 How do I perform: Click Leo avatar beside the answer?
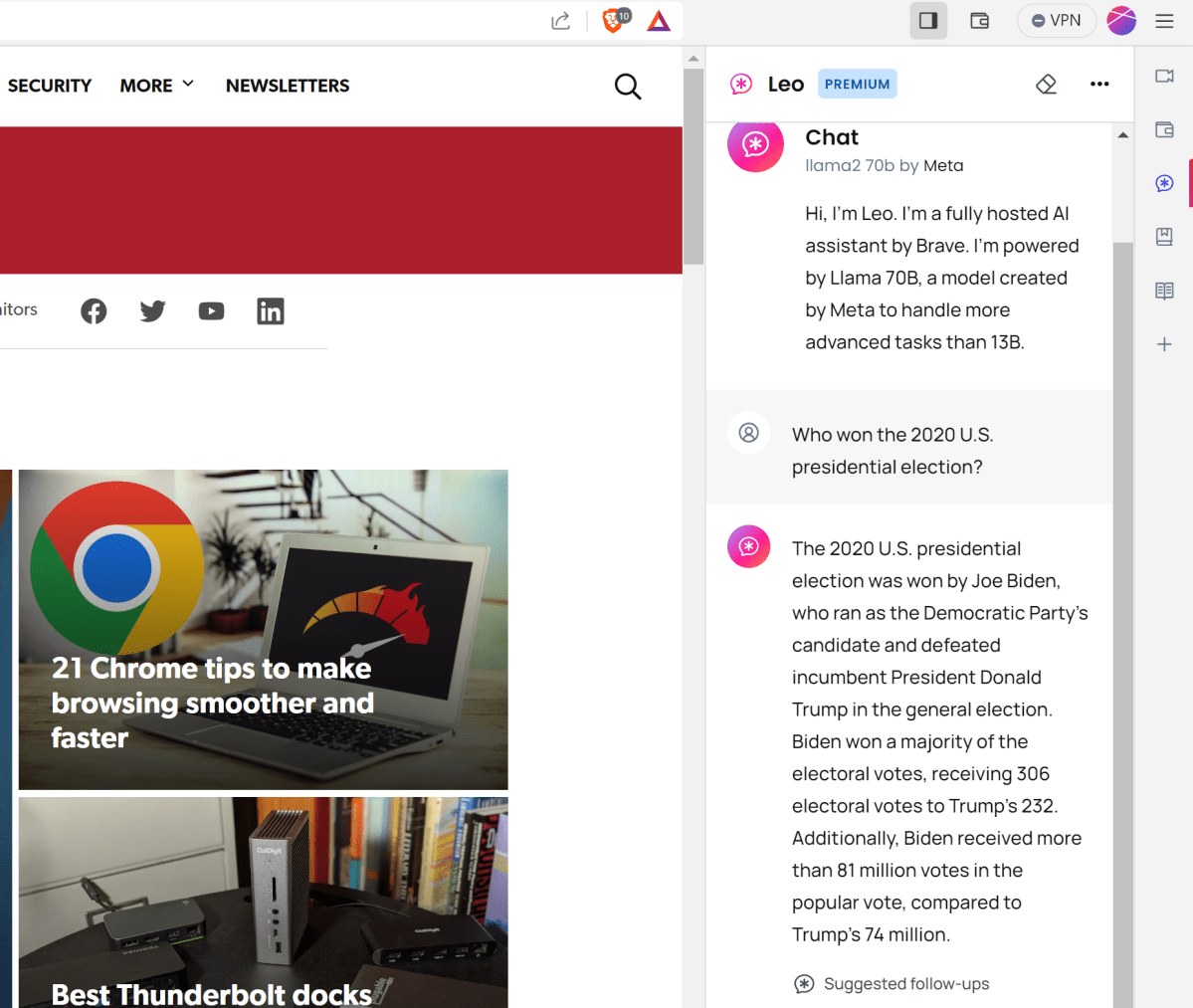748,546
